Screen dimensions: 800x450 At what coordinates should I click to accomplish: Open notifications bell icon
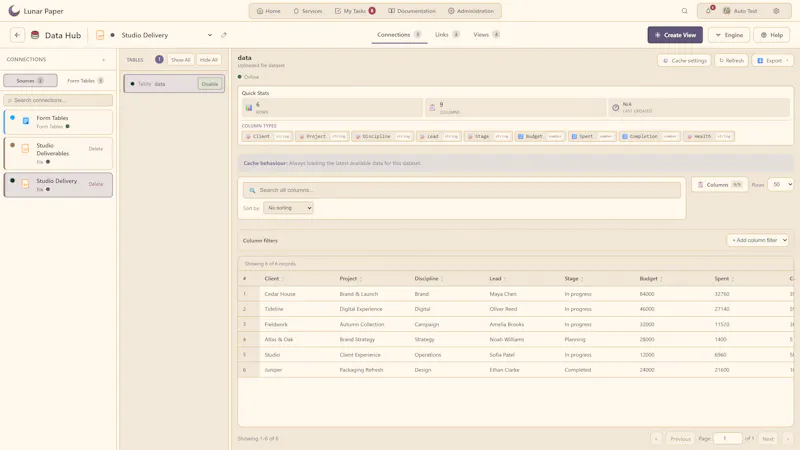point(708,11)
